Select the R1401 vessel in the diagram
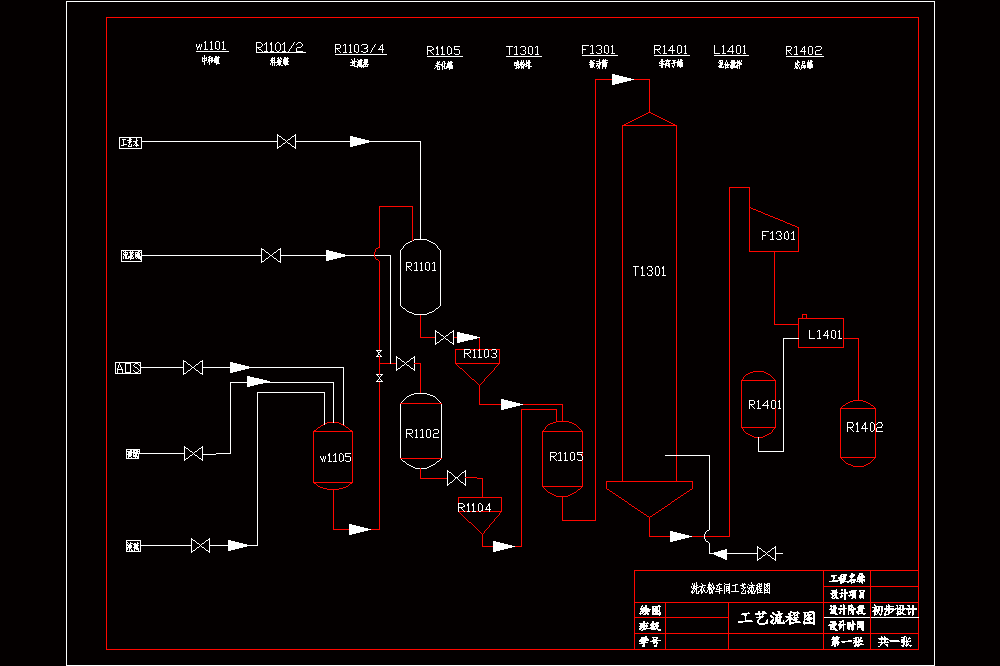 coord(758,404)
